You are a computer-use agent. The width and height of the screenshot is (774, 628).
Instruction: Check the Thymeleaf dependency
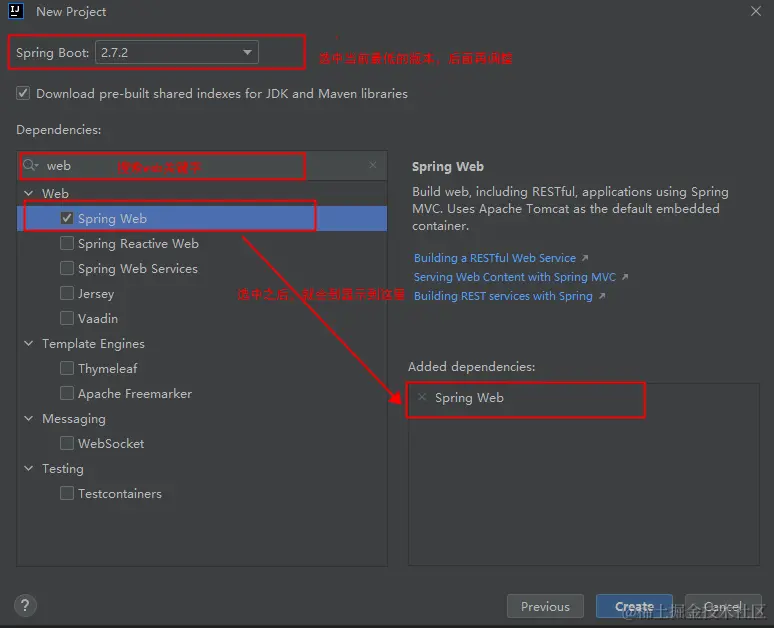tap(67, 368)
